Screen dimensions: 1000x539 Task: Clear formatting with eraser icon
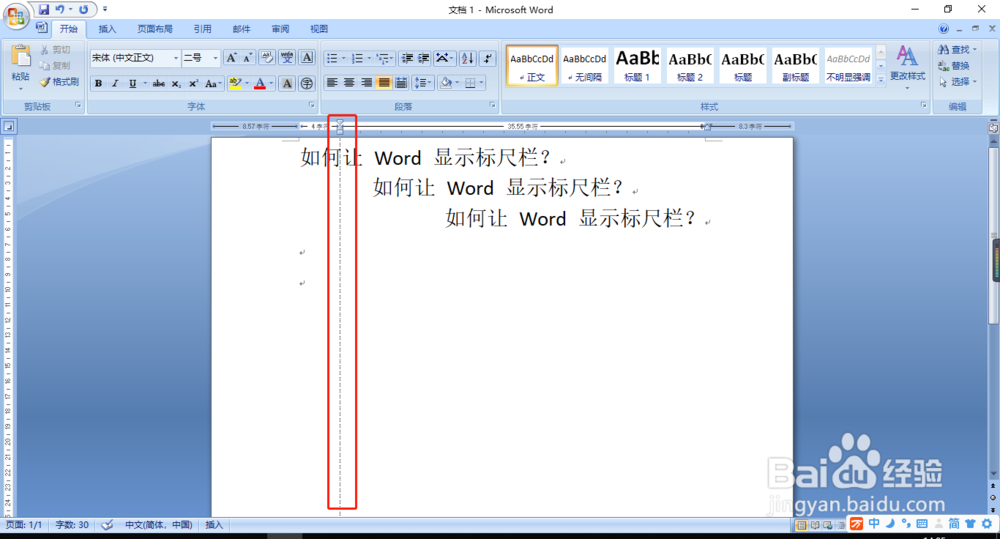[x=267, y=58]
